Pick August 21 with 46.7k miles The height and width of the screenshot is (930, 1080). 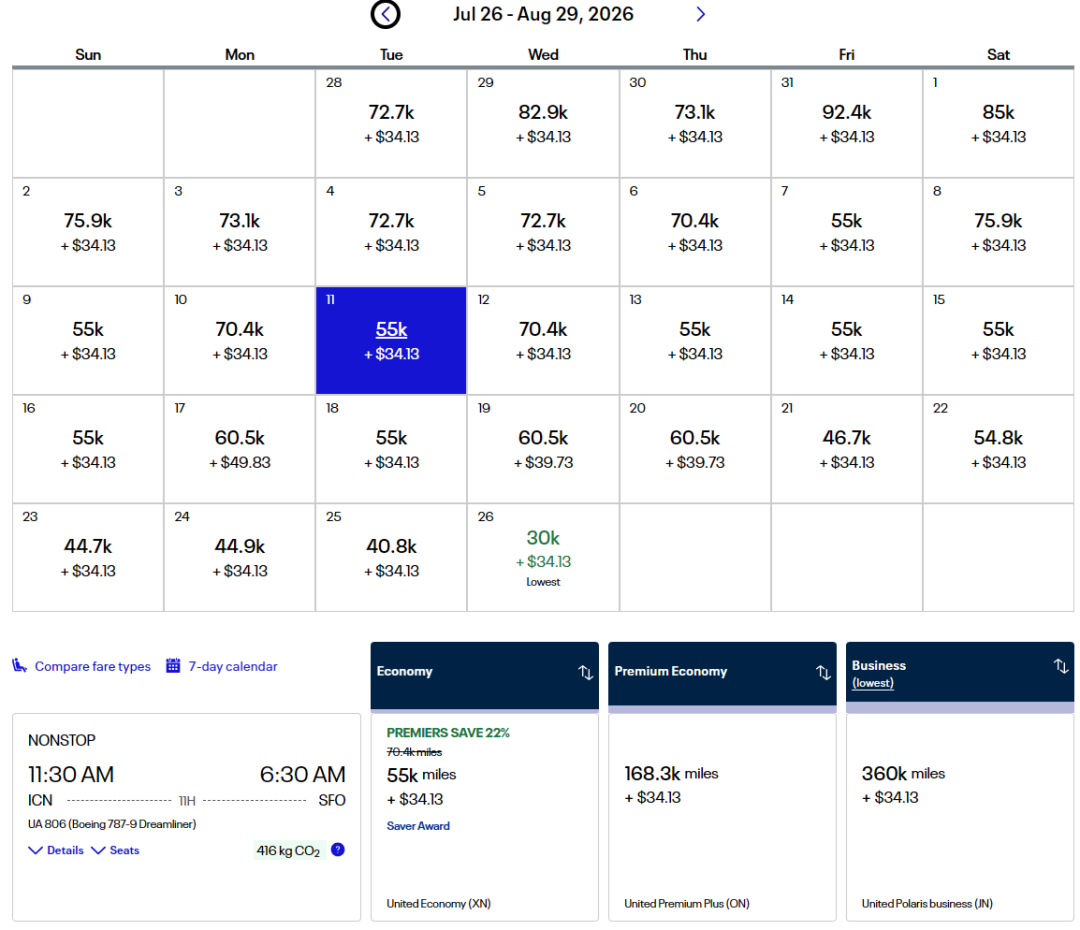pos(846,448)
